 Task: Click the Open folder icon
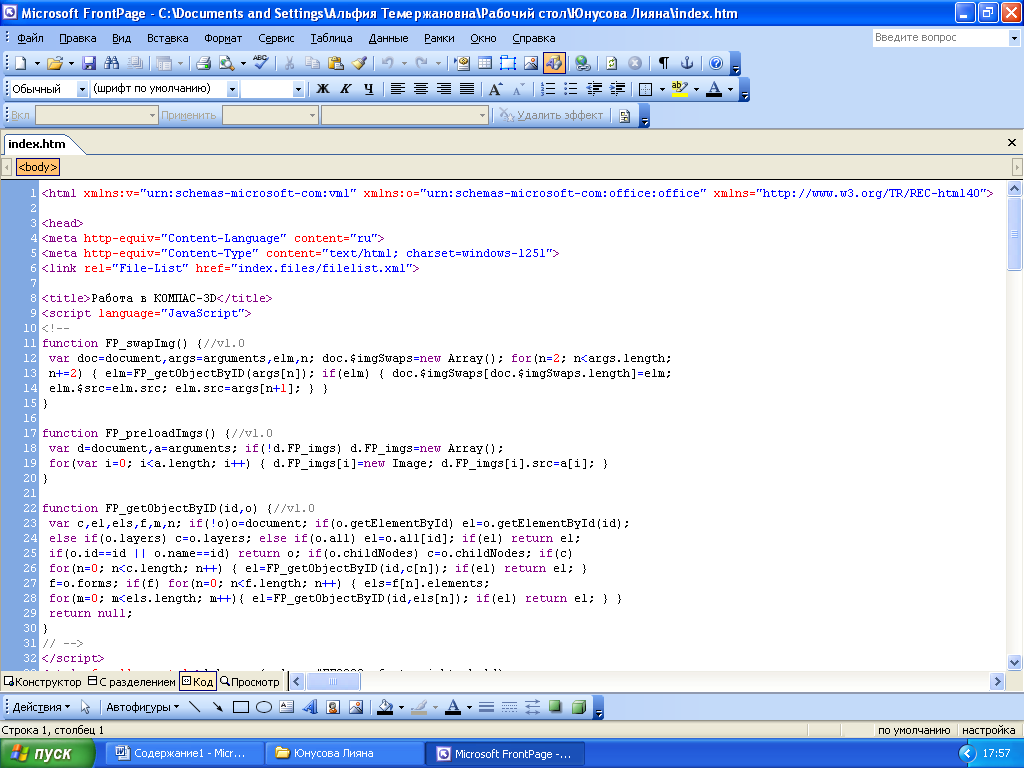point(55,63)
